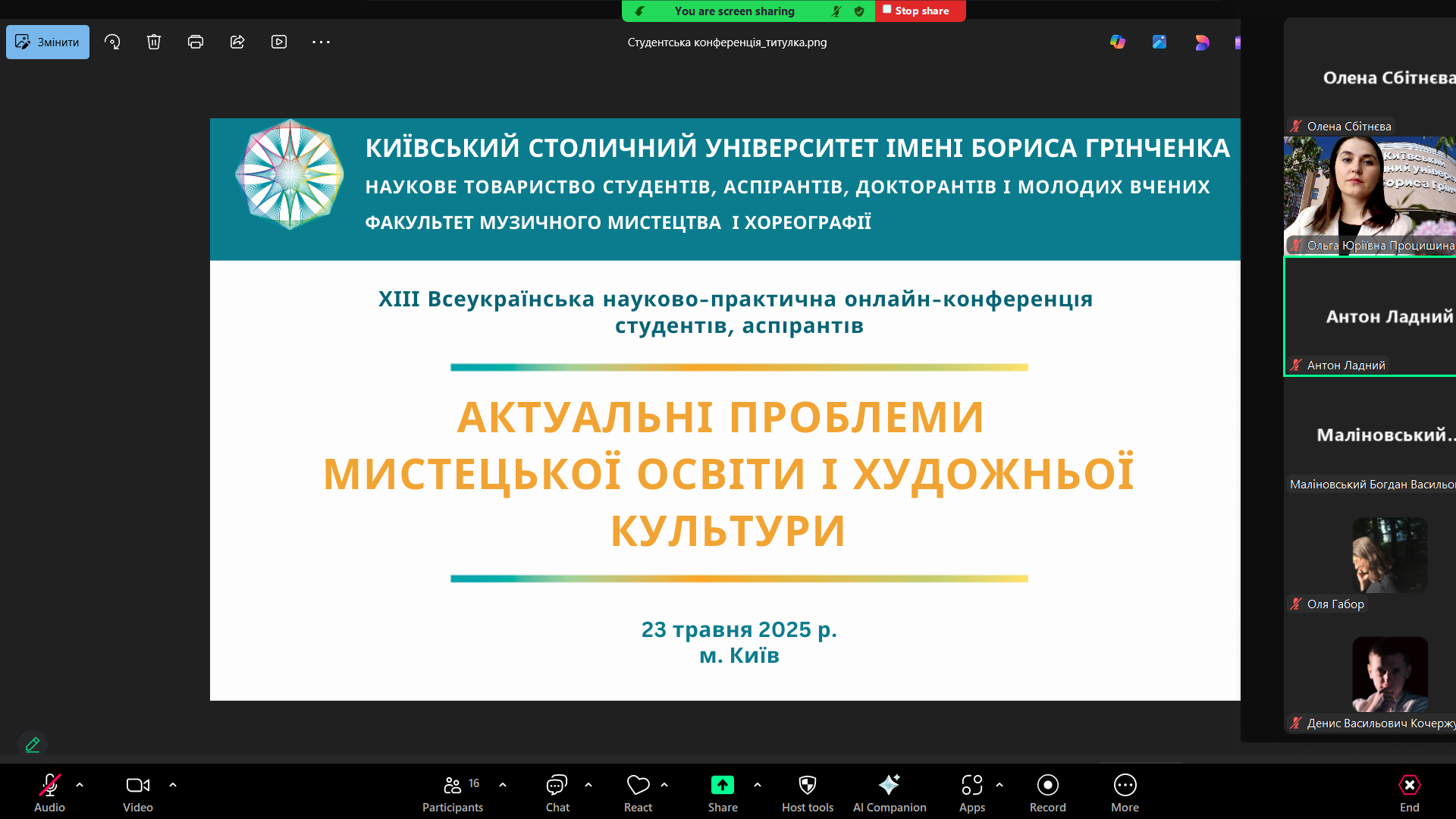The image size is (1456, 819).
Task: Click the Змінити edit button
Action: (x=48, y=42)
